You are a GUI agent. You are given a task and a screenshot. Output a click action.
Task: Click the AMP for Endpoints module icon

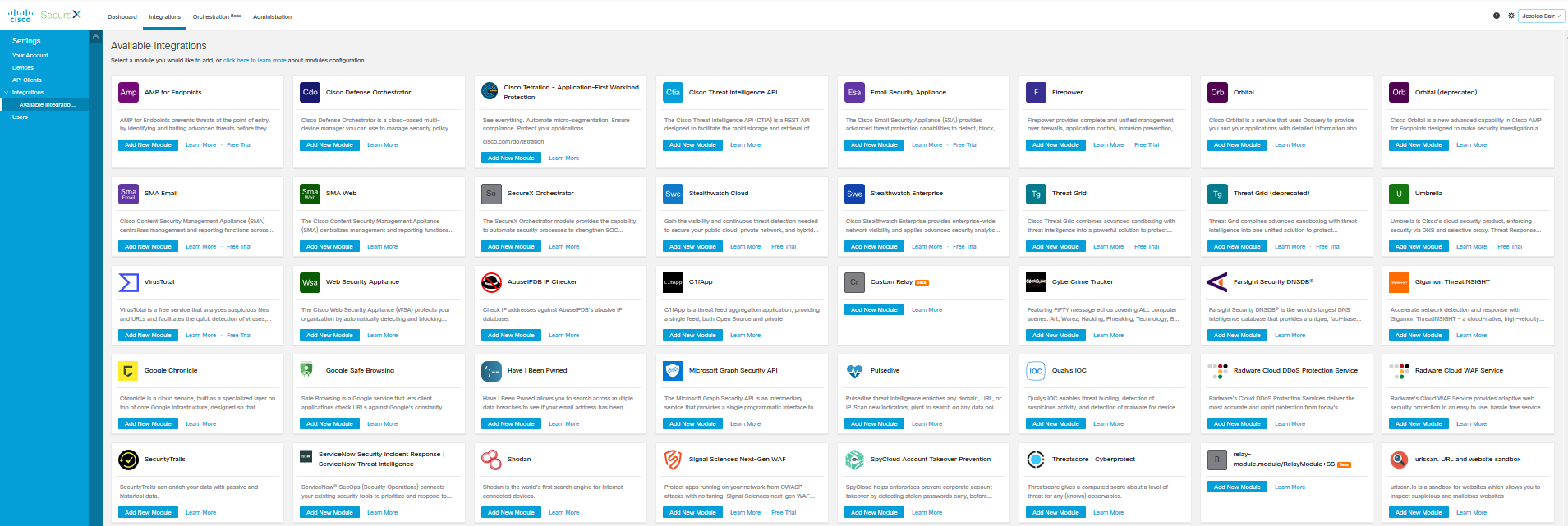pos(128,93)
